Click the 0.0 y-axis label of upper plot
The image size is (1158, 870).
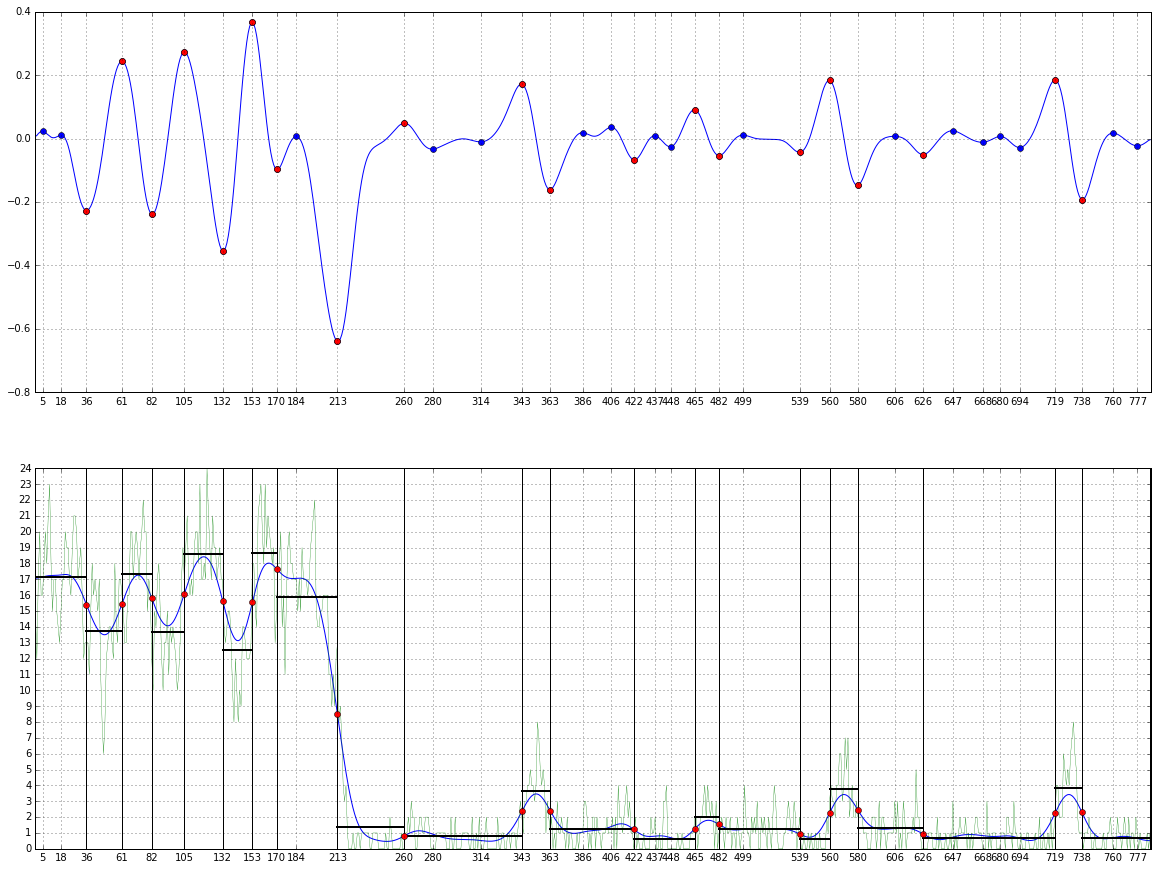point(23,139)
